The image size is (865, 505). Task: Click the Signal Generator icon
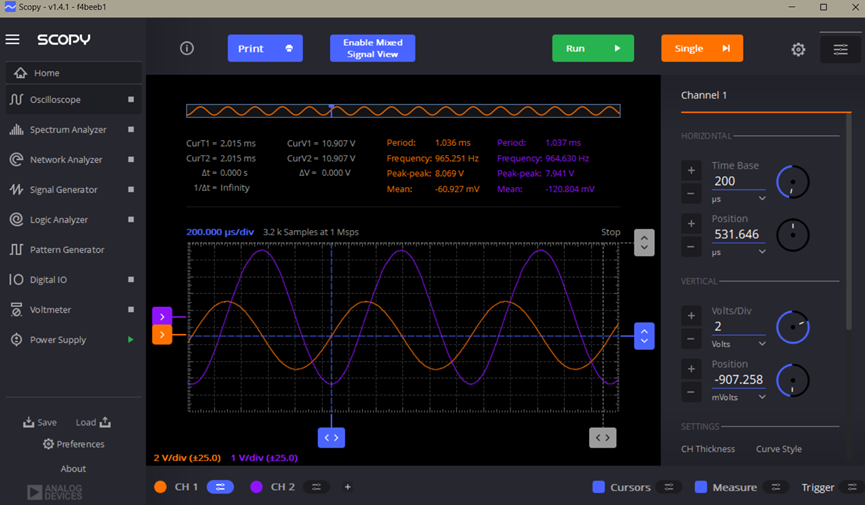click(x=16, y=189)
